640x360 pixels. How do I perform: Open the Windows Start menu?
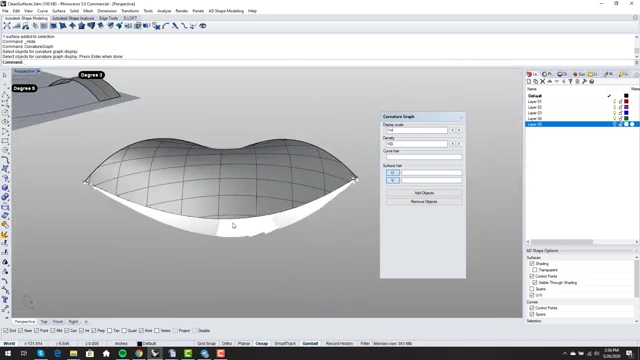[8, 353]
